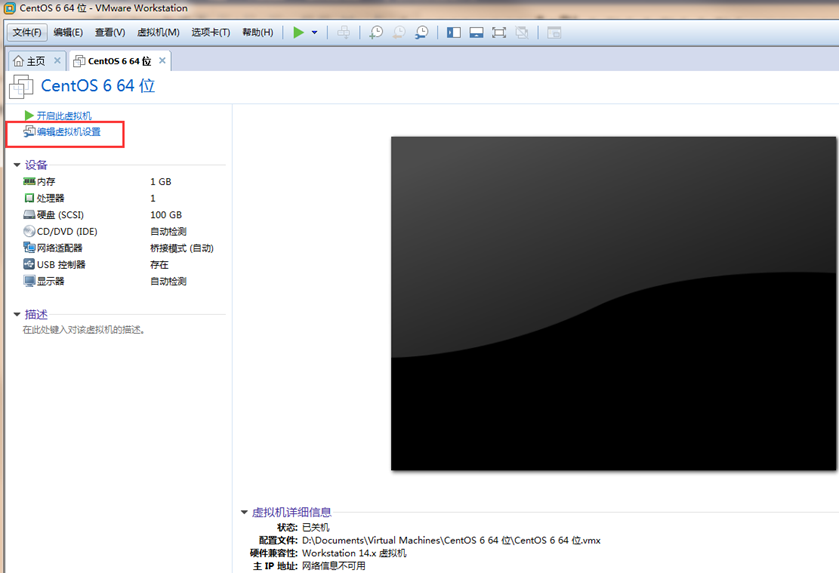The width and height of the screenshot is (839, 573).
Task: Click the green power-on play toolbar icon
Action: [299, 33]
